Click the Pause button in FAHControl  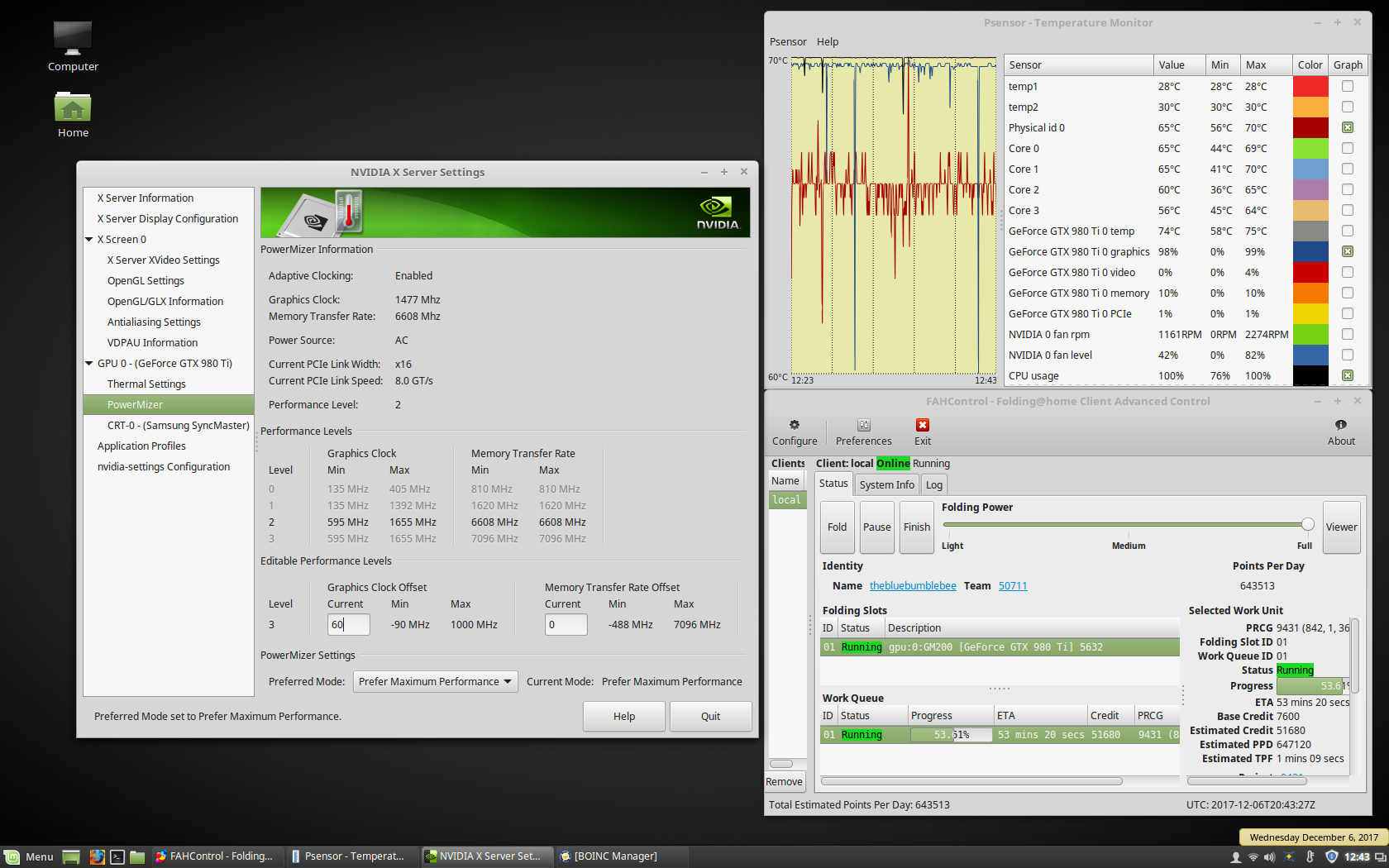click(x=876, y=527)
